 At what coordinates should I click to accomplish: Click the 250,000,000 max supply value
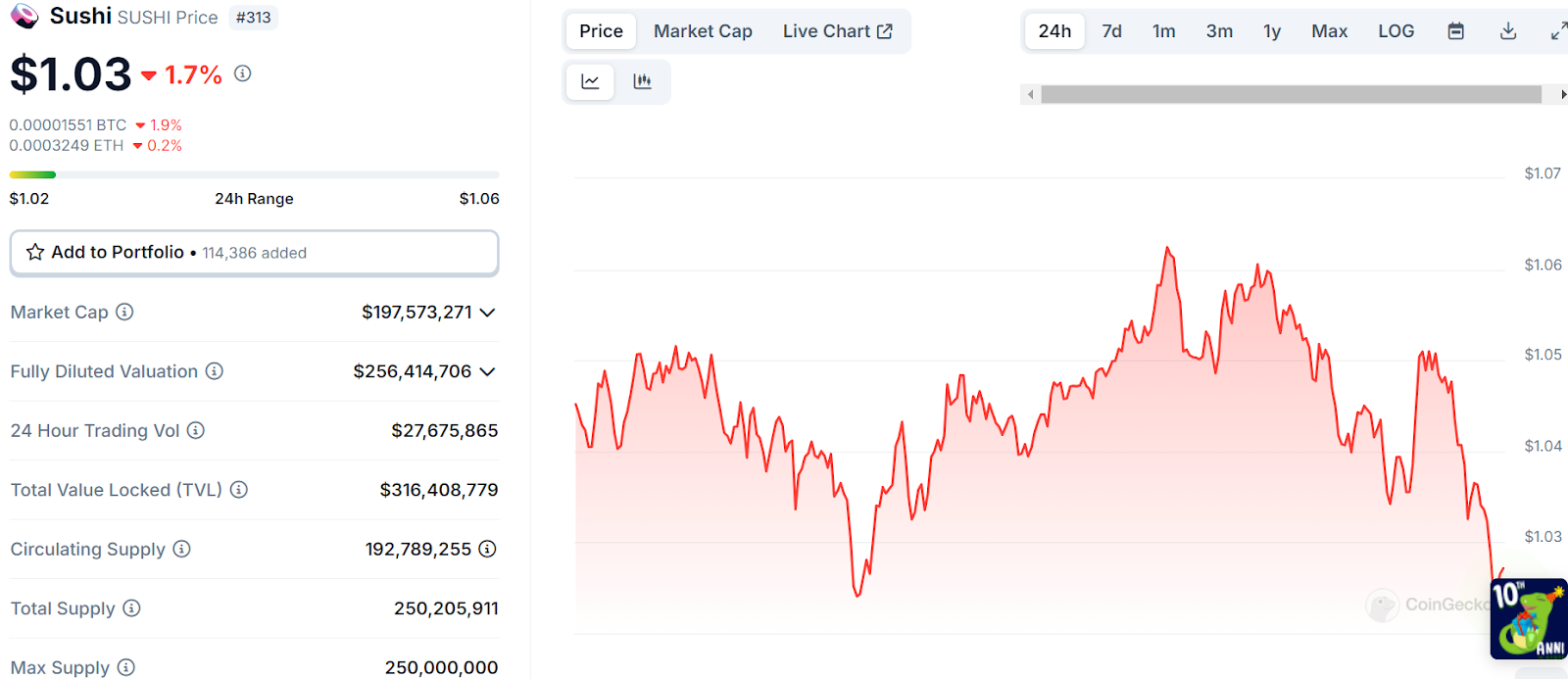441,667
